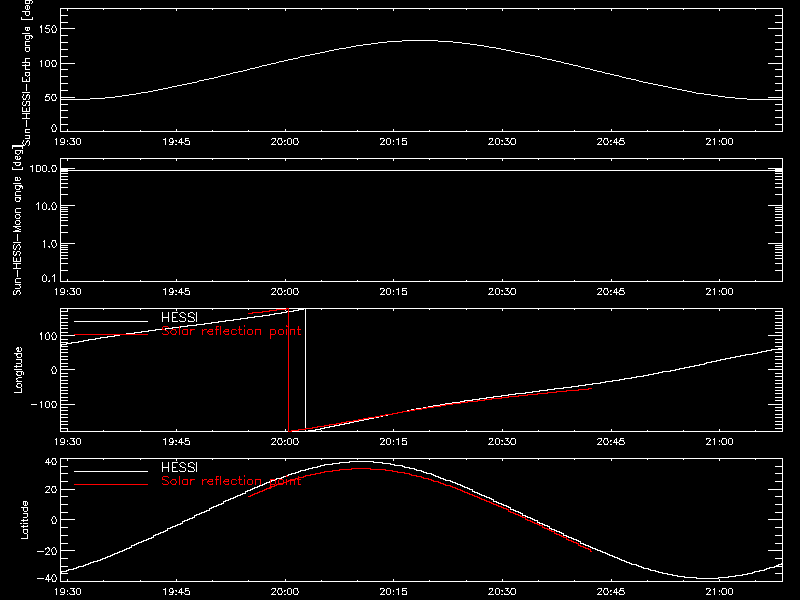Click the 'Sun-HESSI-Earth angle' axis title
Screen dimensions: 800x600
pos(26,73)
